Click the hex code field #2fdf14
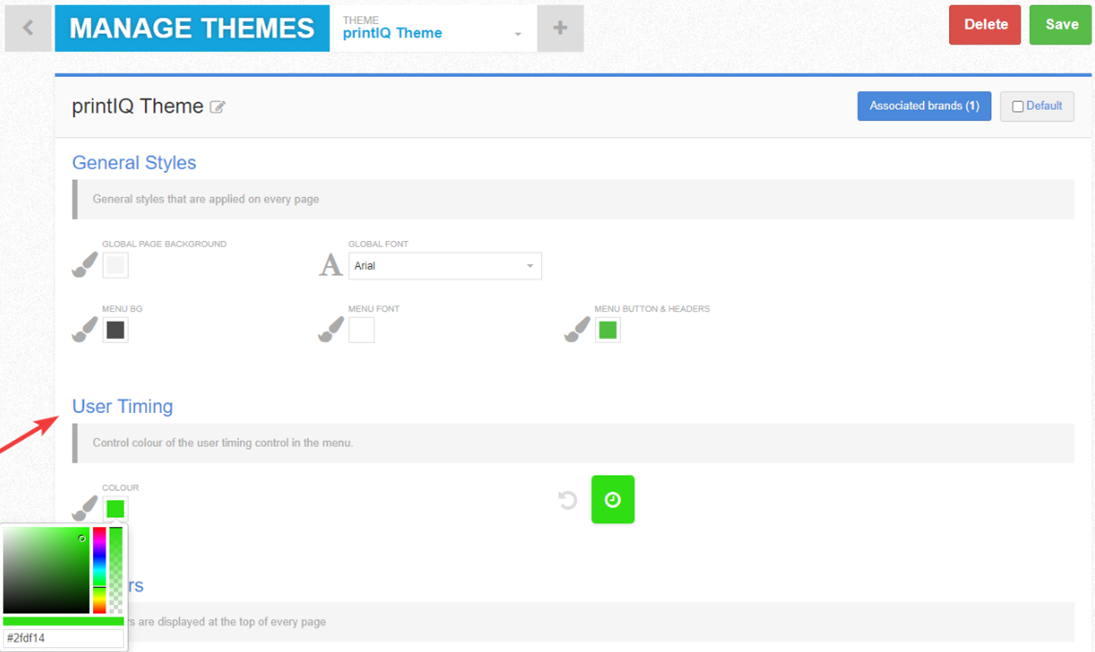The height and width of the screenshot is (652, 1095). click(x=63, y=638)
